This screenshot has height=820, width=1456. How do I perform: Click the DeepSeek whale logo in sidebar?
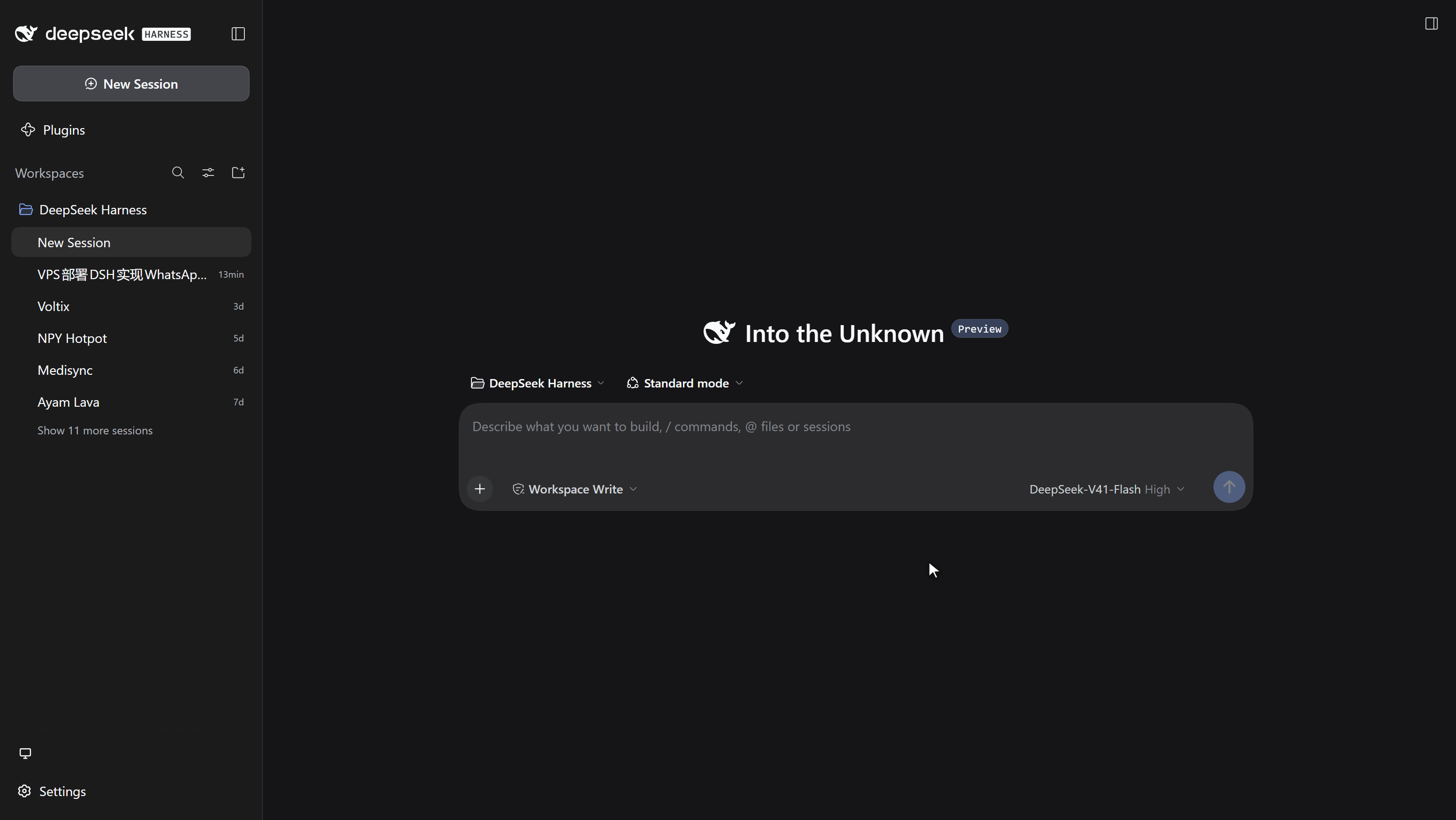click(x=26, y=34)
